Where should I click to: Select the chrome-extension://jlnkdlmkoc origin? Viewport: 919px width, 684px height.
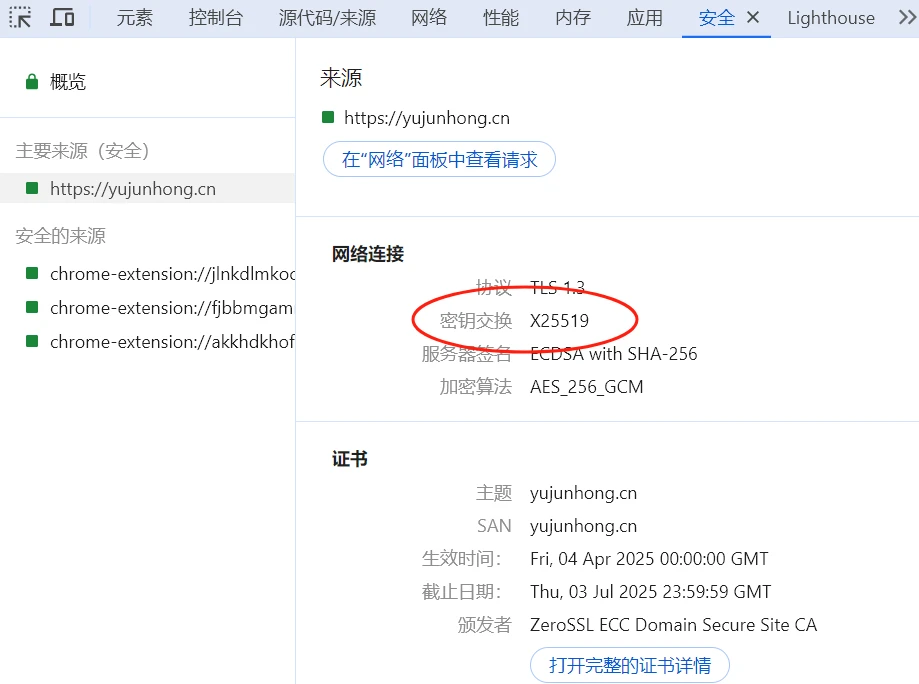coord(172,274)
